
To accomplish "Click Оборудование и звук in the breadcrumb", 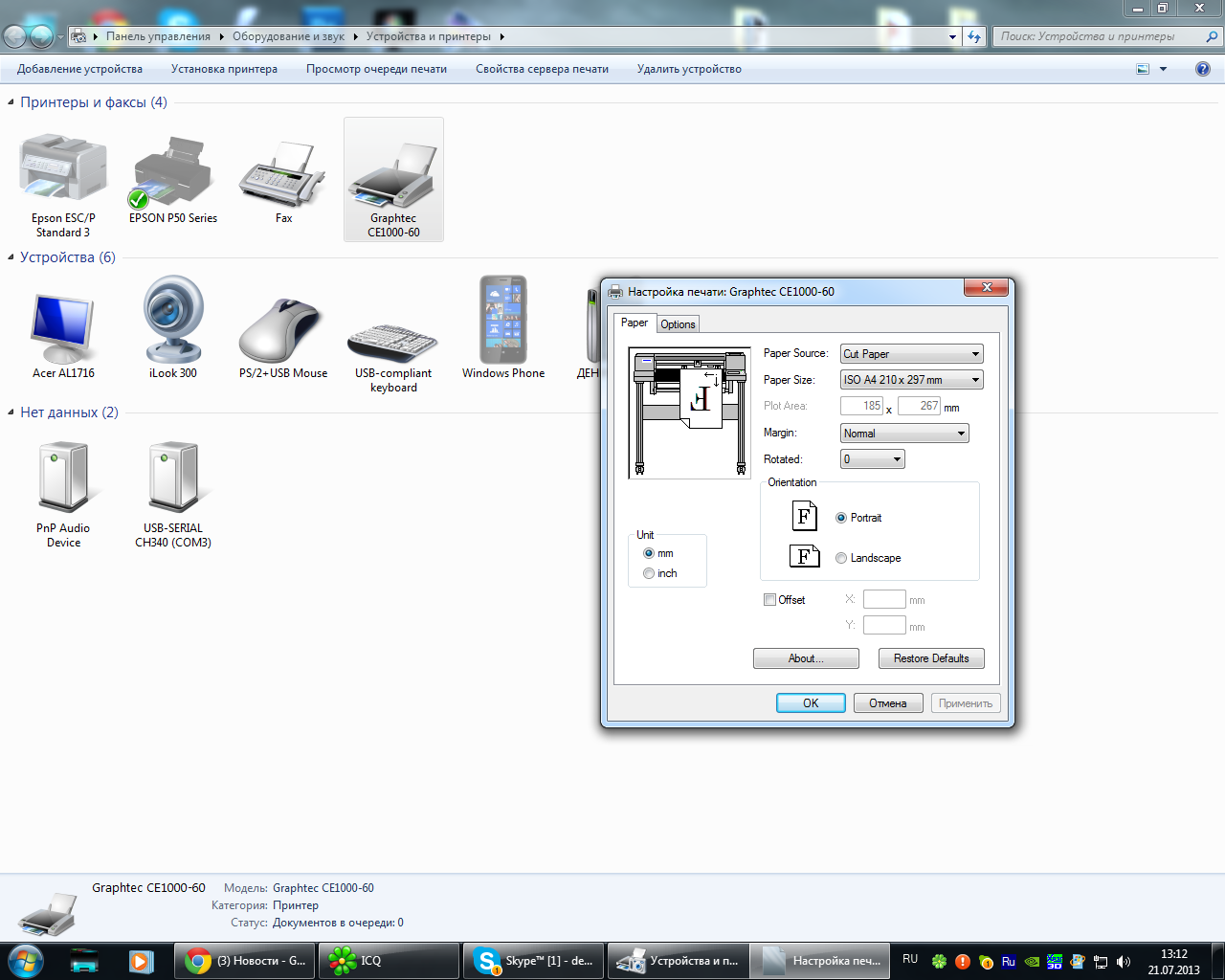I will point(288,36).
